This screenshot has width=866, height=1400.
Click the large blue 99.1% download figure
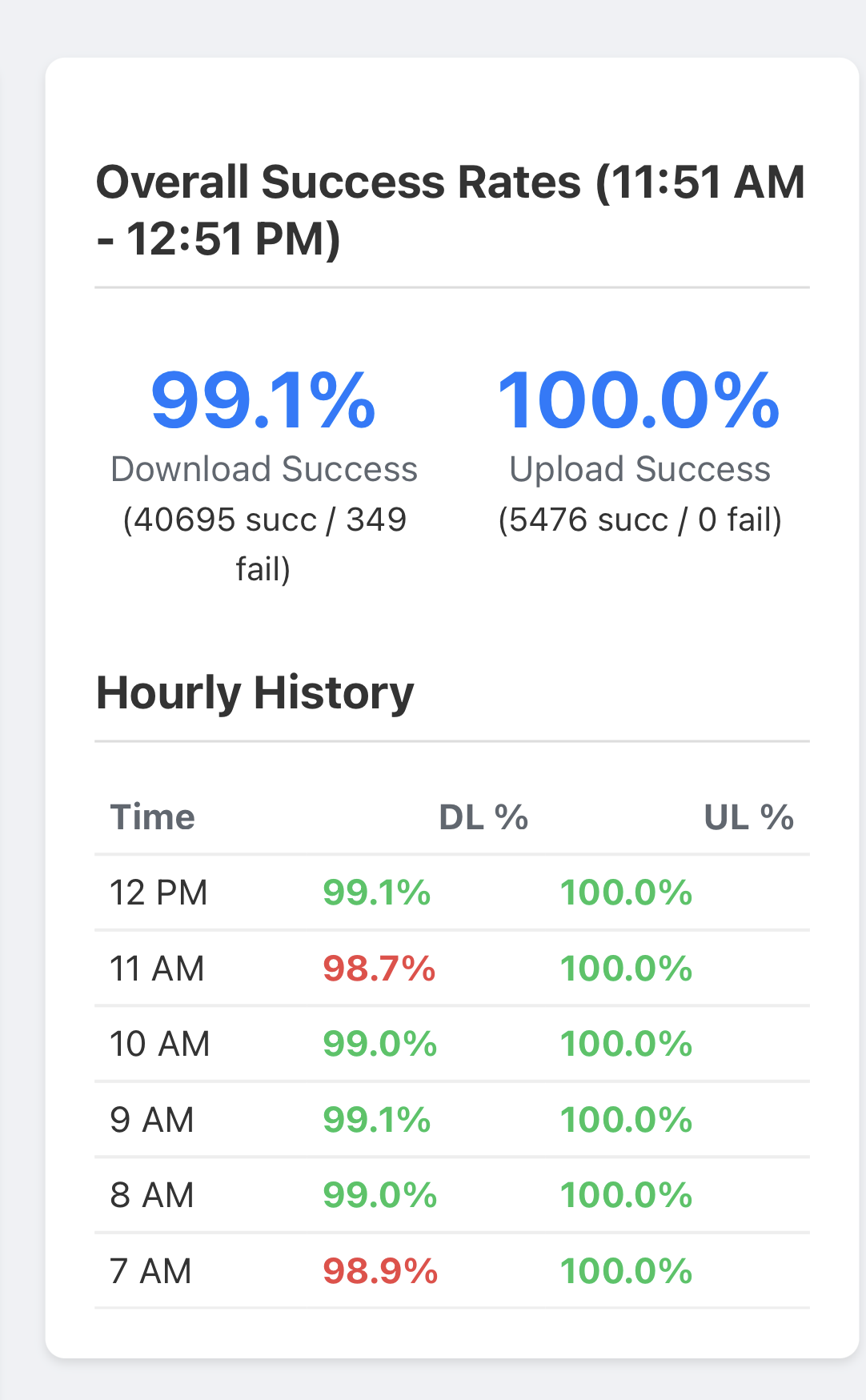point(263,399)
